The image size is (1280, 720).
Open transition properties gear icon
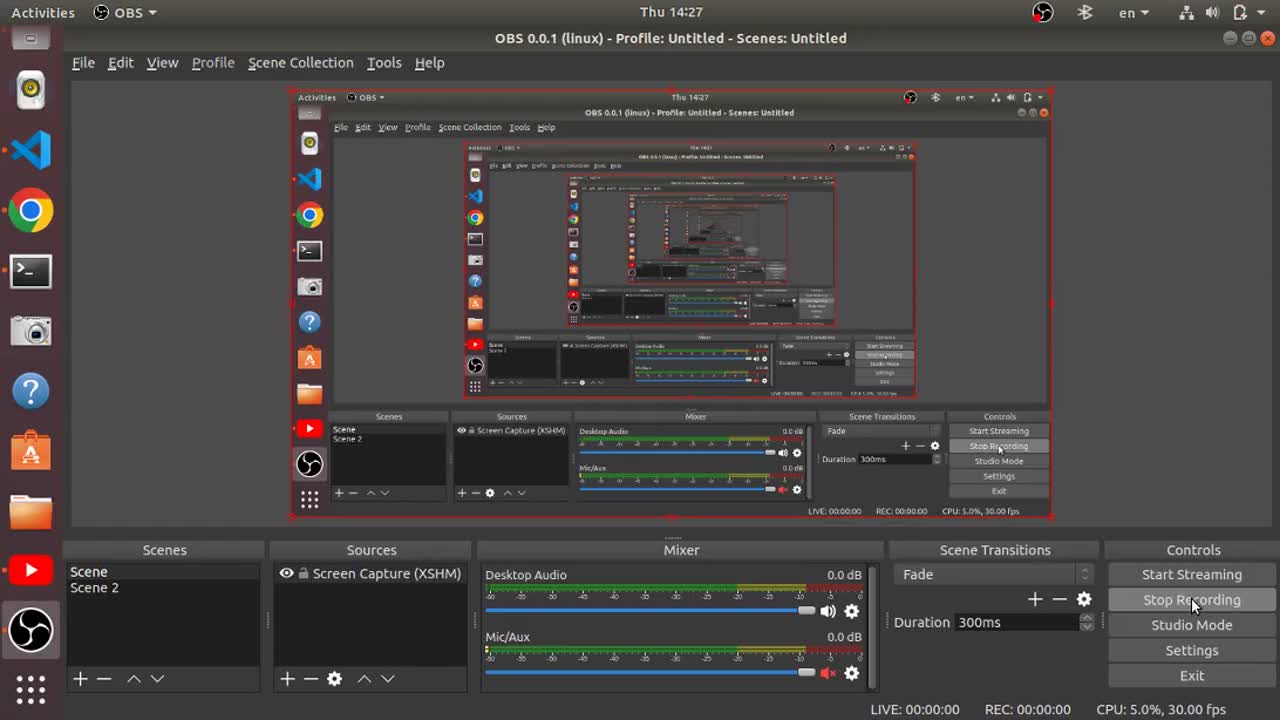(1084, 599)
